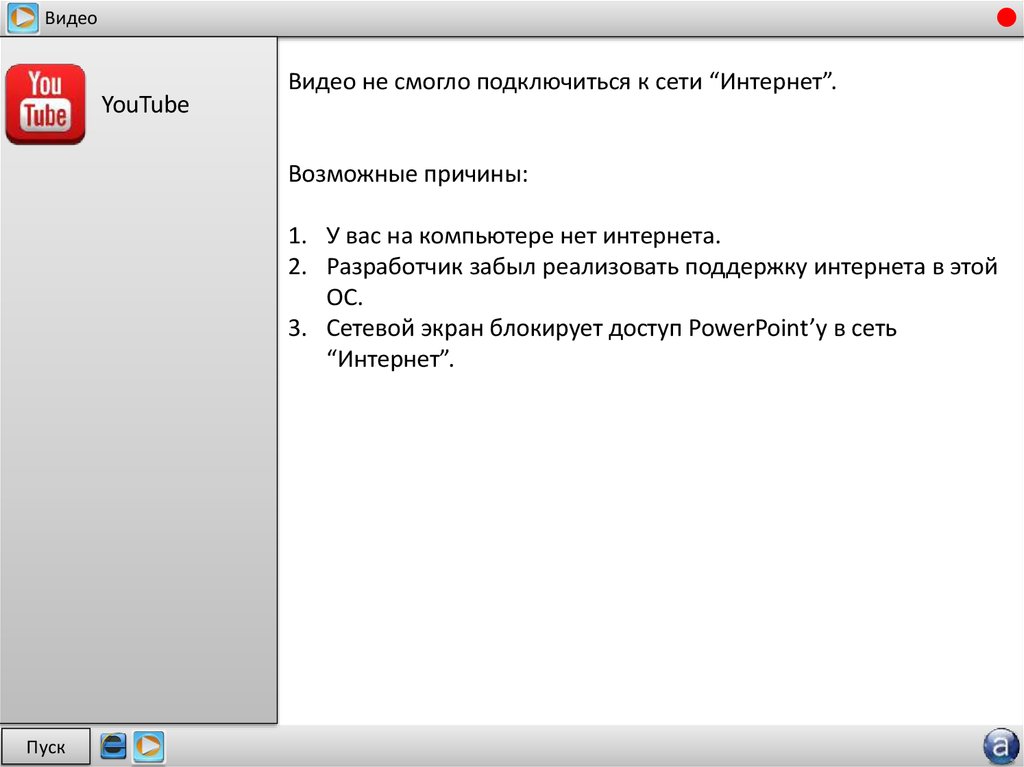Open Internet Explorer from the taskbar

pos(115,746)
